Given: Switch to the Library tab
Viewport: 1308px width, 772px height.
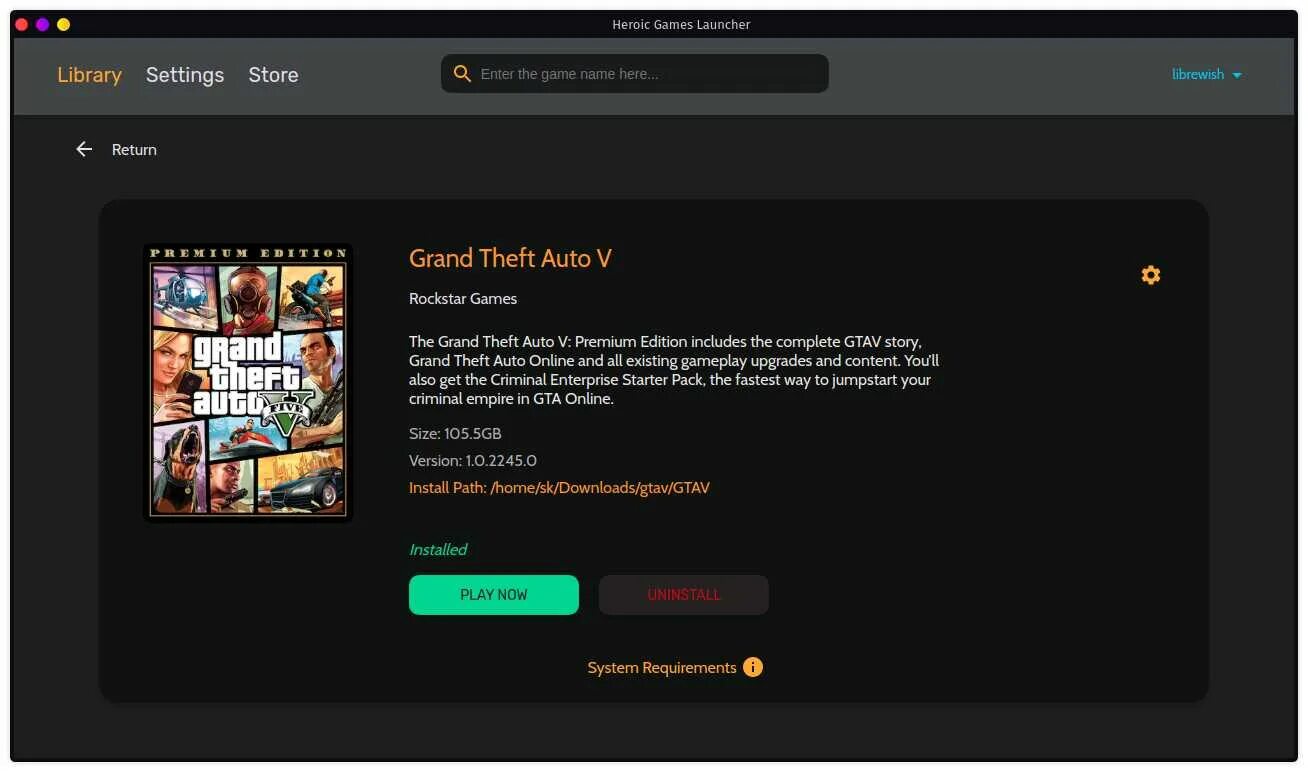Looking at the screenshot, I should point(89,75).
